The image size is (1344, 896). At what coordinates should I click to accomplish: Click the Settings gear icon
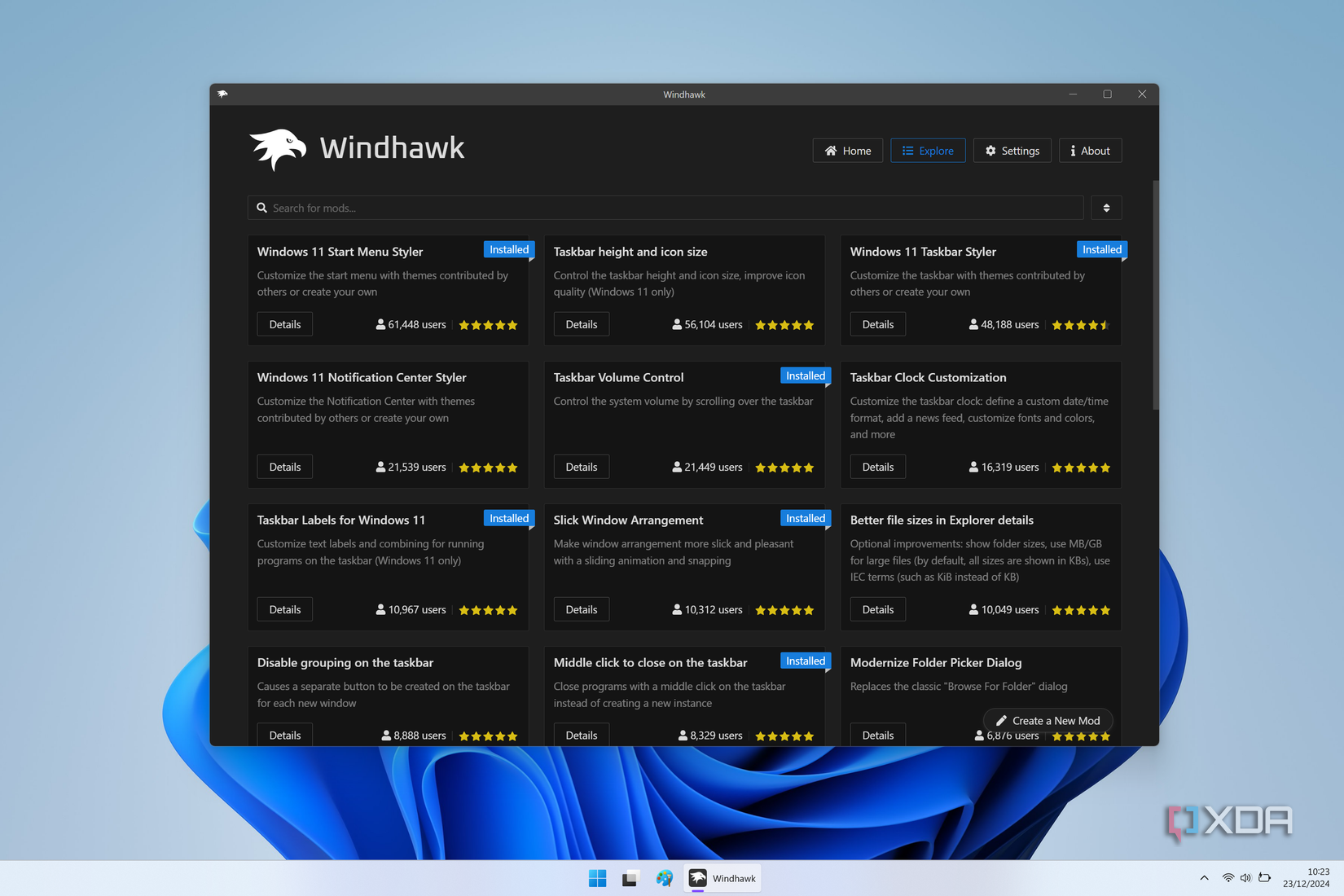pyautogui.click(x=990, y=151)
